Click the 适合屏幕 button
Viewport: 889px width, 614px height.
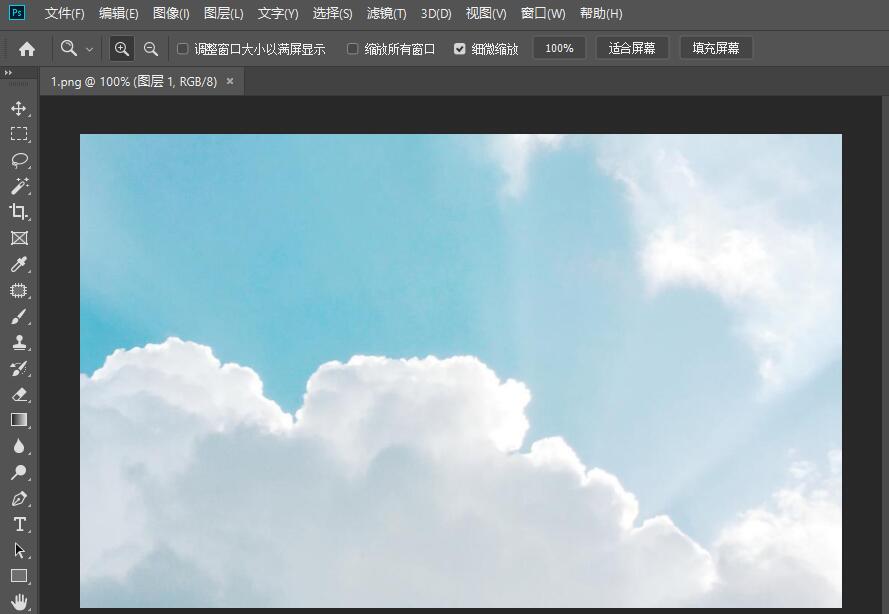pos(632,49)
